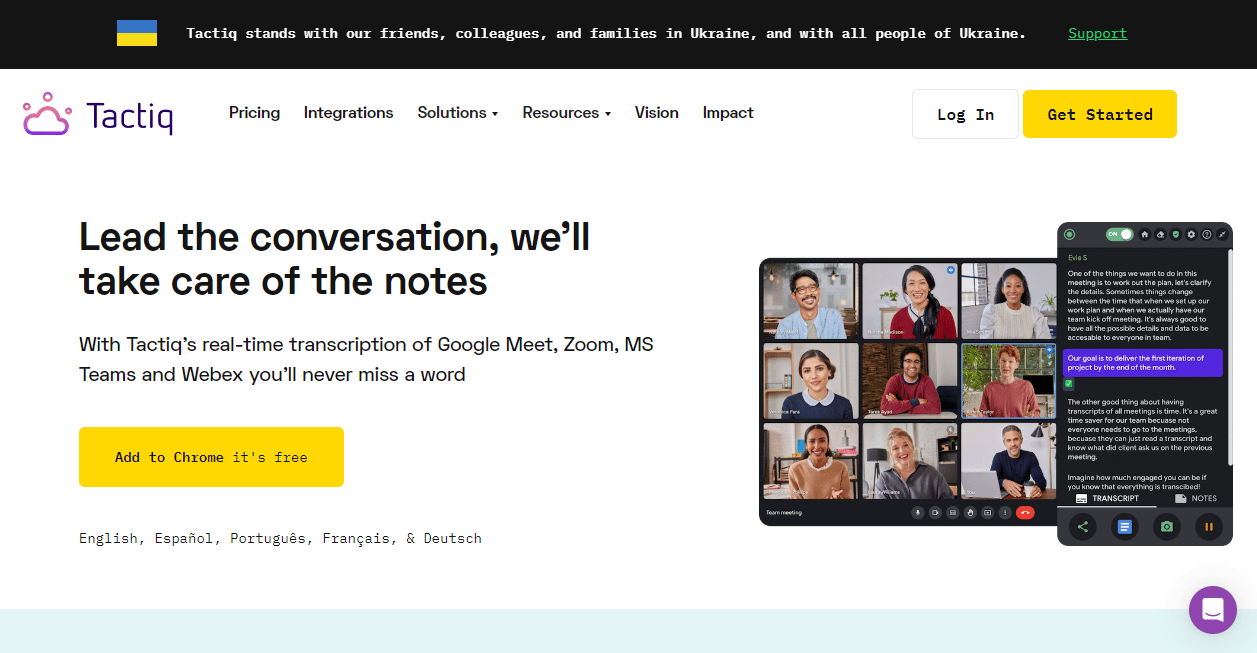1257x653 pixels.
Task: Click the Get Started button
Action: pos(1100,114)
